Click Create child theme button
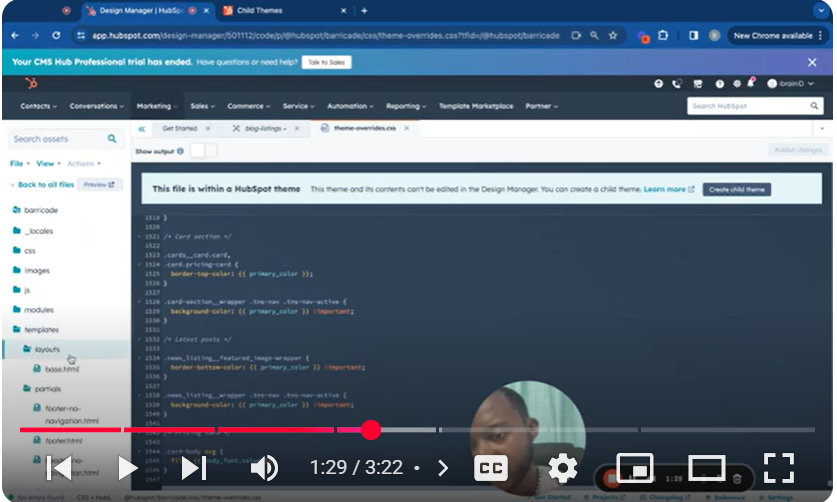Screen dimensions: 837x502 tap(737, 189)
